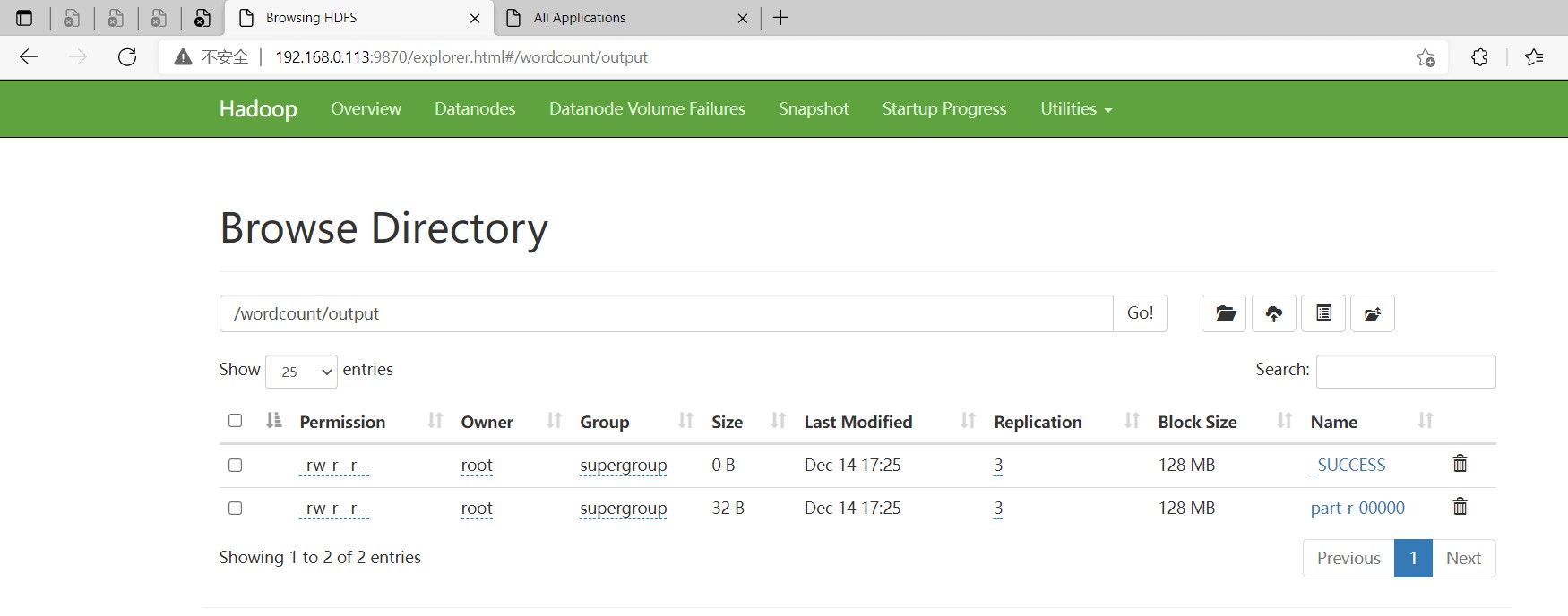Delete part-r-00000 using its trash icon
The width and height of the screenshot is (1568, 616).
click(1460, 507)
